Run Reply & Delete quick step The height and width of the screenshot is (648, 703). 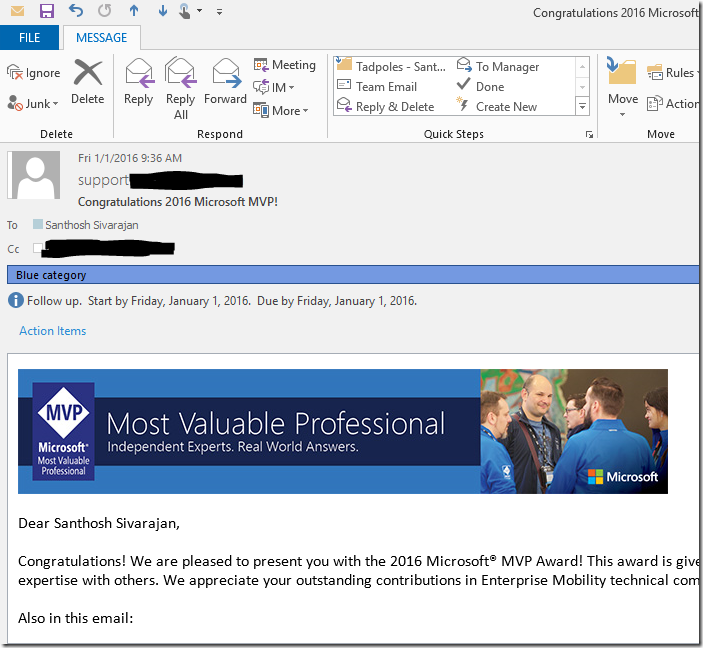click(386, 107)
